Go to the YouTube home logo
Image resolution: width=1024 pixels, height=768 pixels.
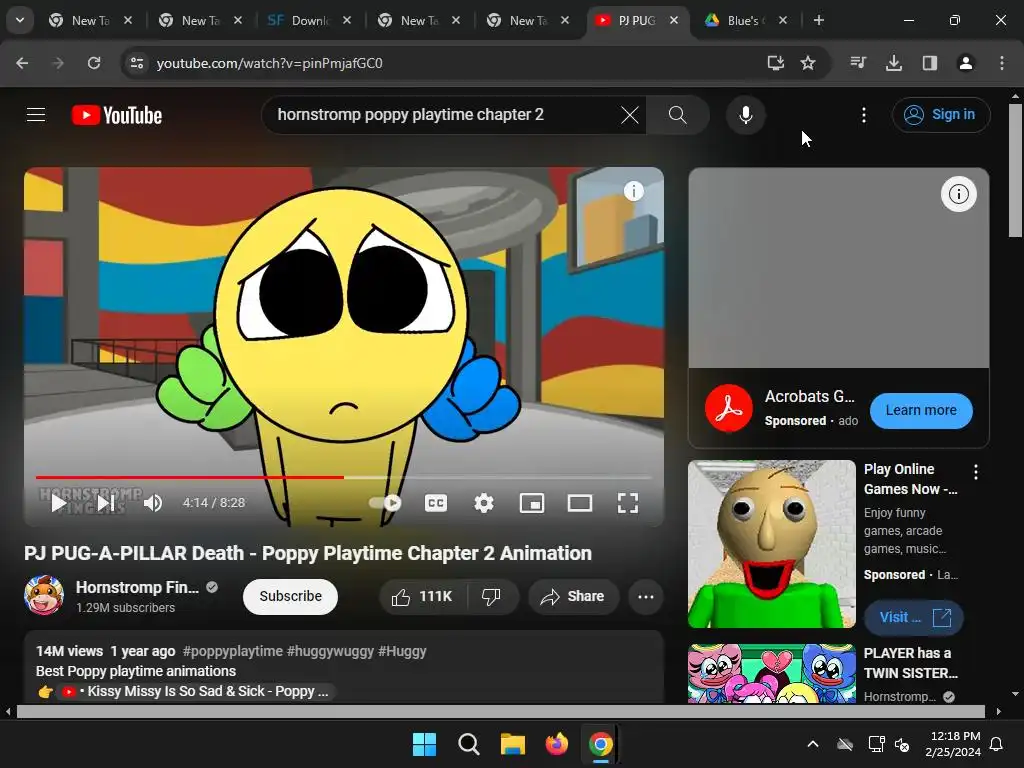(117, 115)
